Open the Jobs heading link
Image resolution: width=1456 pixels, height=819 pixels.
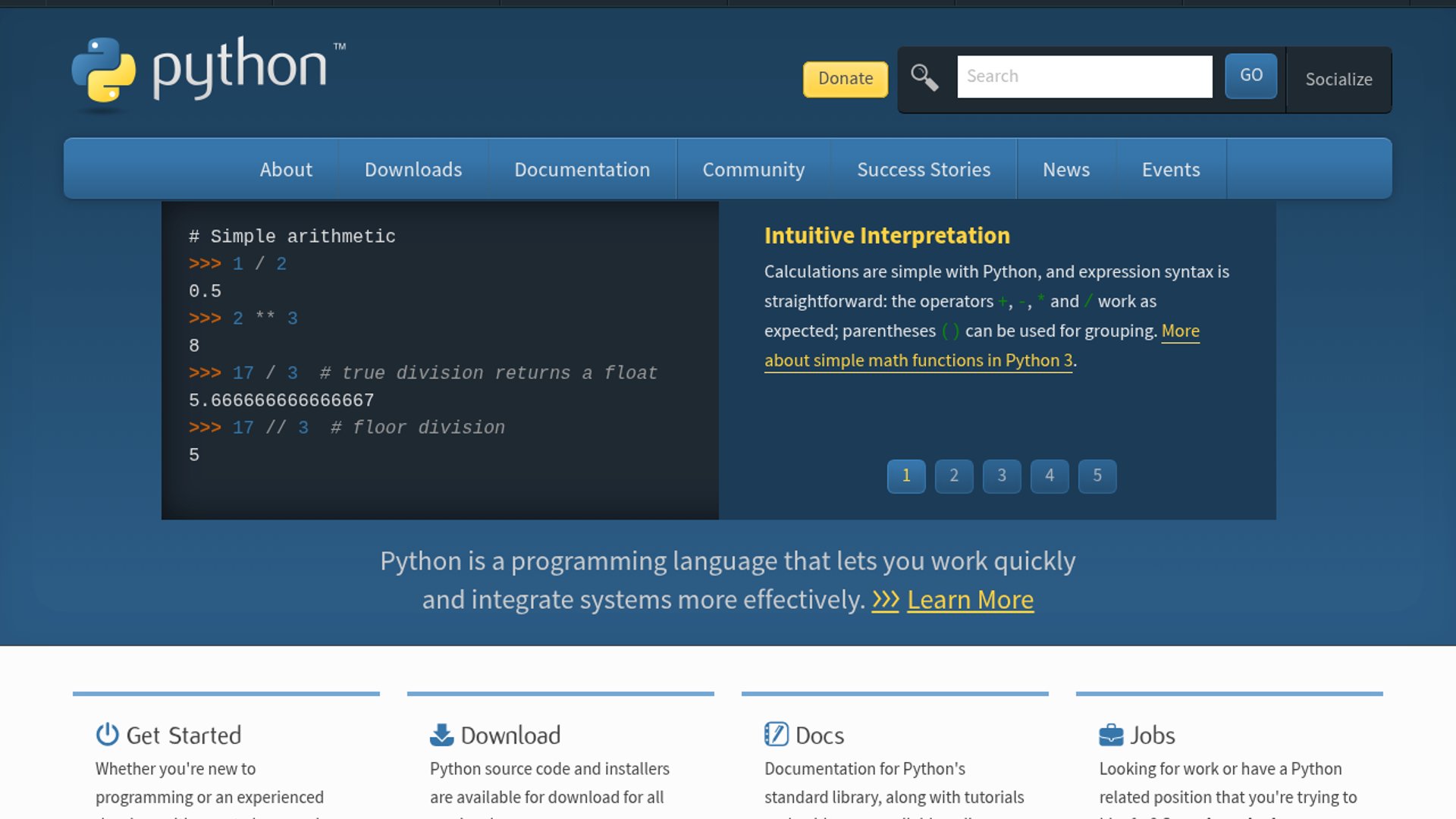[1153, 735]
